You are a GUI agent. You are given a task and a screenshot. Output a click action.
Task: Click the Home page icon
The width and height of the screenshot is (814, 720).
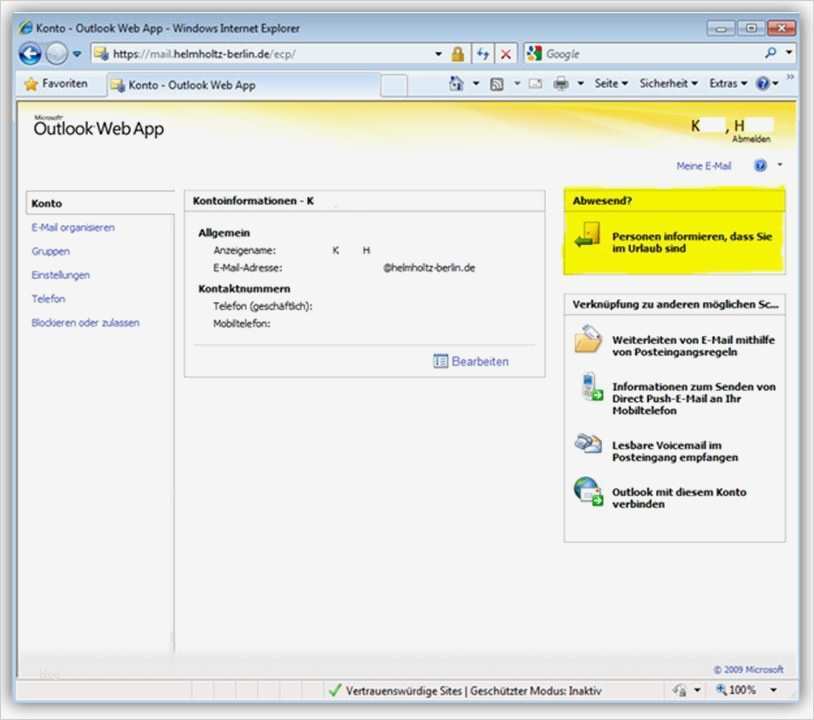(456, 84)
